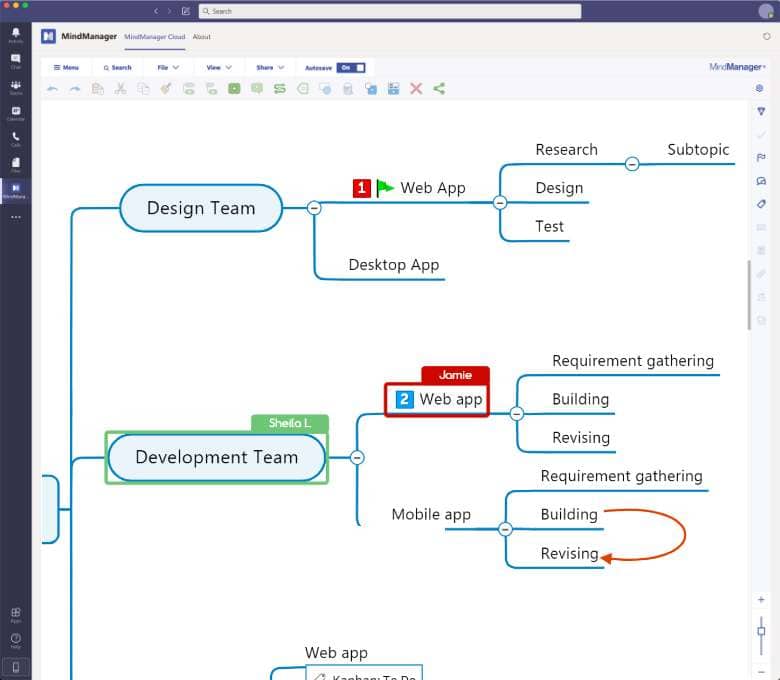Click the red X delete icon
This screenshot has height=680, width=780.
point(416,89)
